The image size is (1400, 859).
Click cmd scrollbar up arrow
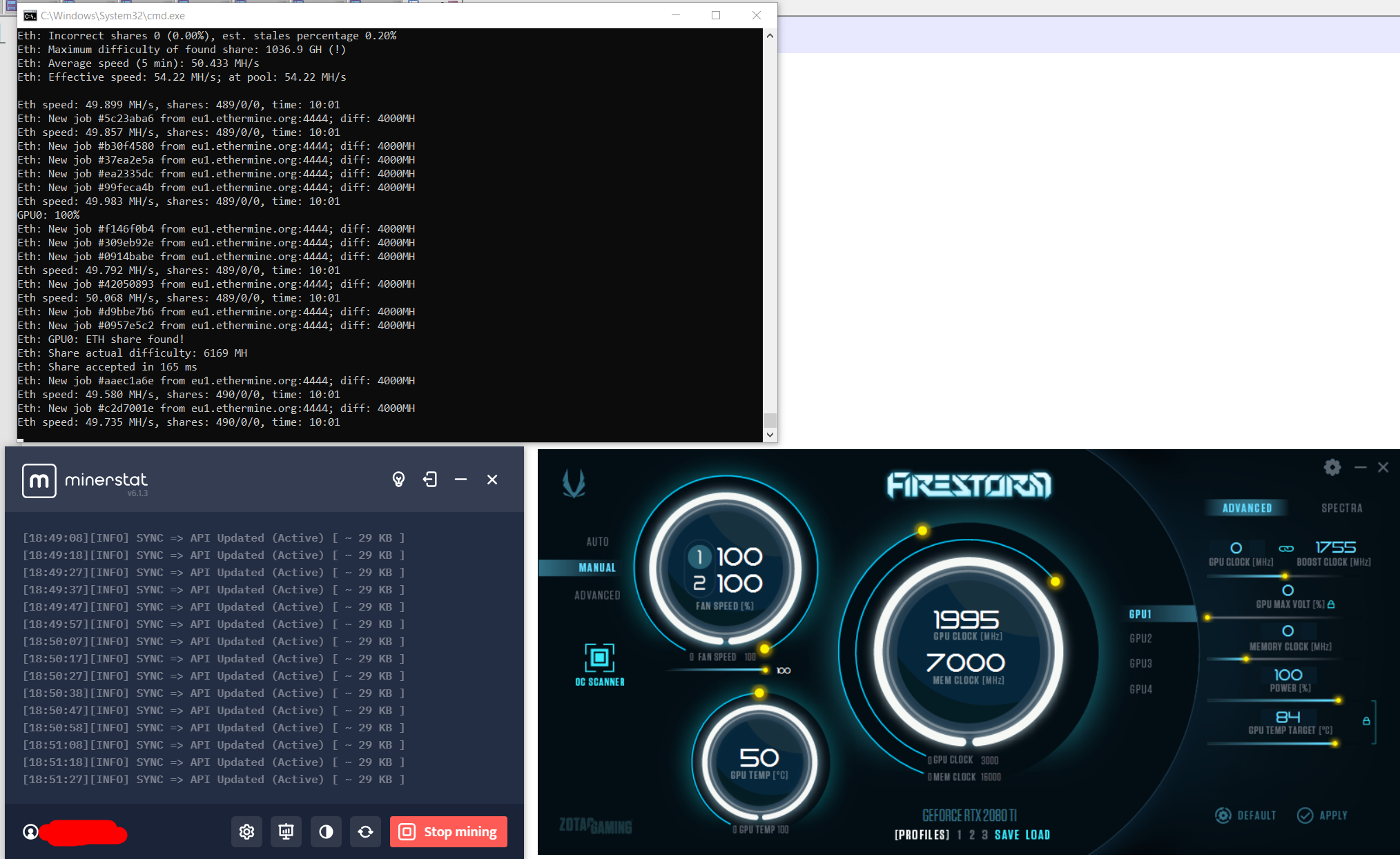[x=770, y=35]
